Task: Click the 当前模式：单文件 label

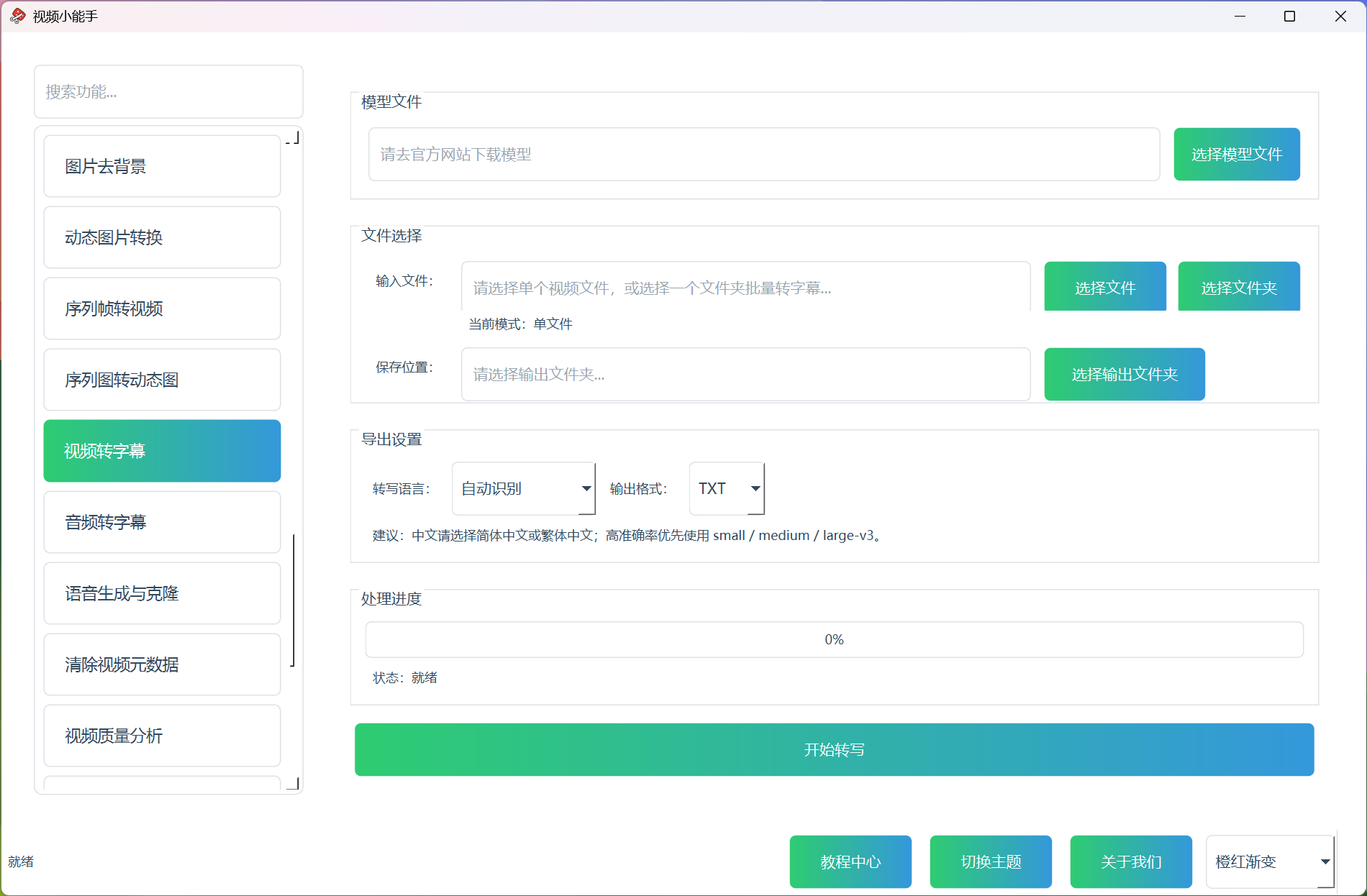Action: point(521,324)
